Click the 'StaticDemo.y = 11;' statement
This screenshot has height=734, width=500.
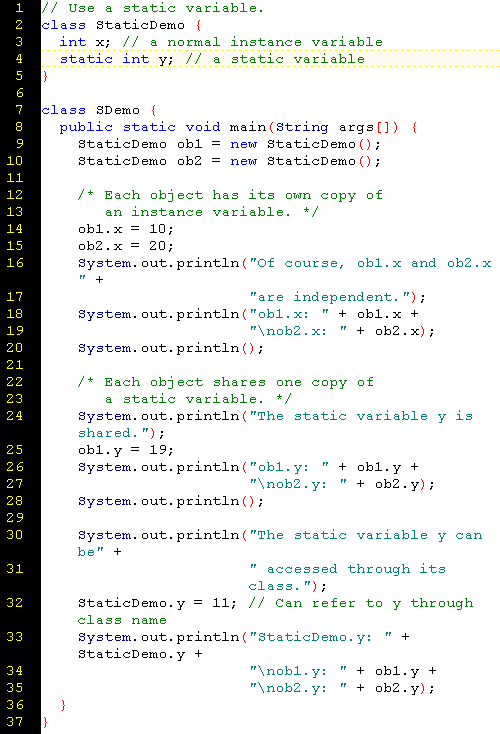157,603
